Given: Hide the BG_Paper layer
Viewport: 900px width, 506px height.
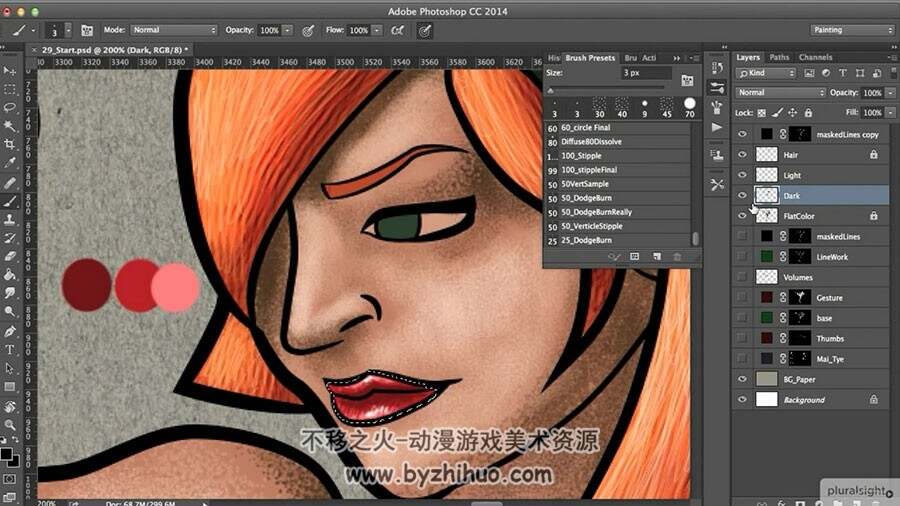Looking at the screenshot, I should (x=742, y=379).
